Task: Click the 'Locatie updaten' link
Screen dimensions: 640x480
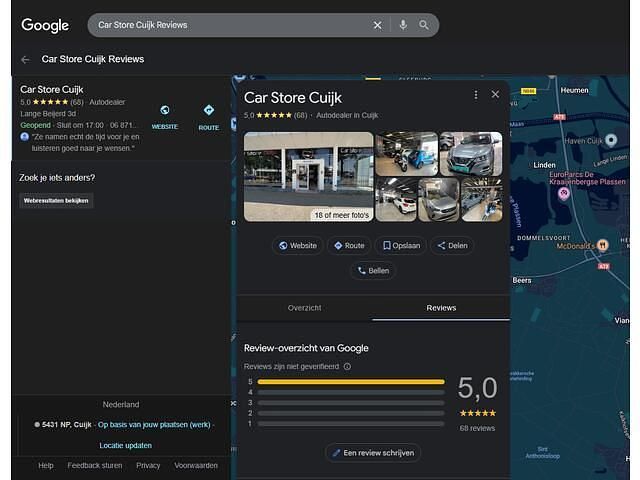Action: point(126,445)
